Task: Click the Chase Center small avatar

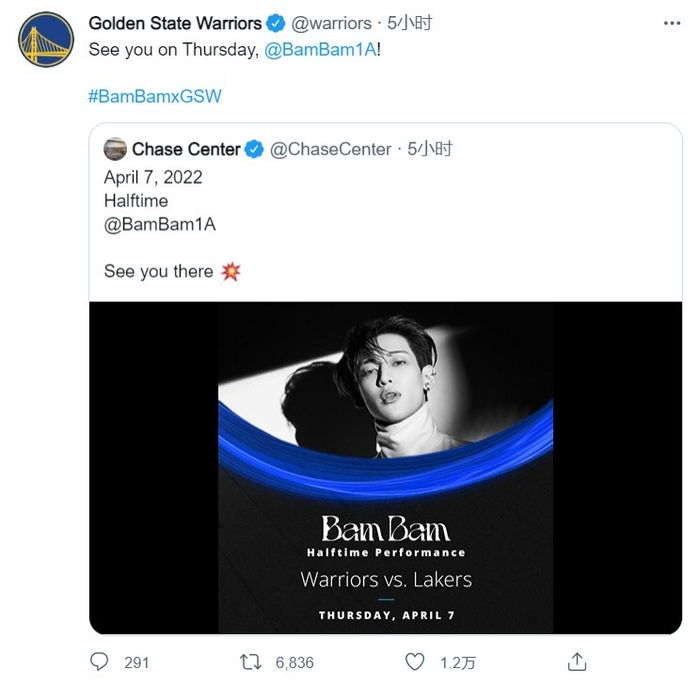Action: pos(115,149)
